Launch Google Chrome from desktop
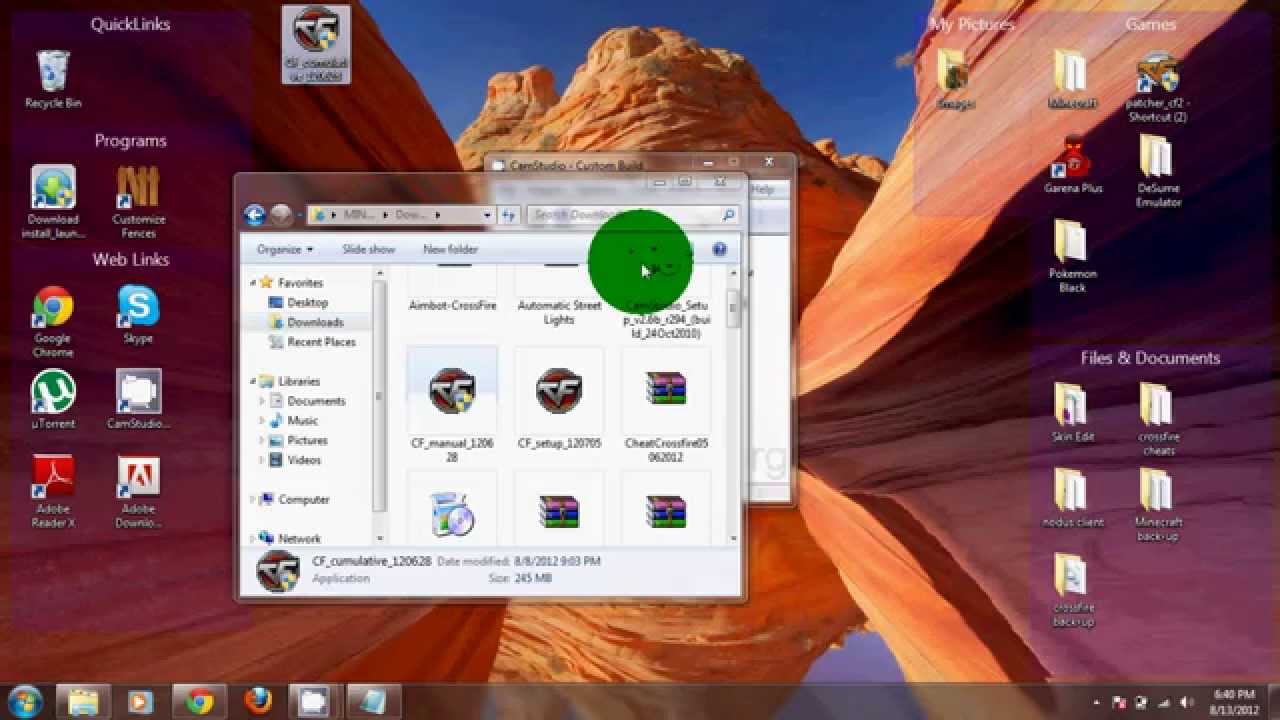Image resolution: width=1280 pixels, height=720 pixels. 53,321
